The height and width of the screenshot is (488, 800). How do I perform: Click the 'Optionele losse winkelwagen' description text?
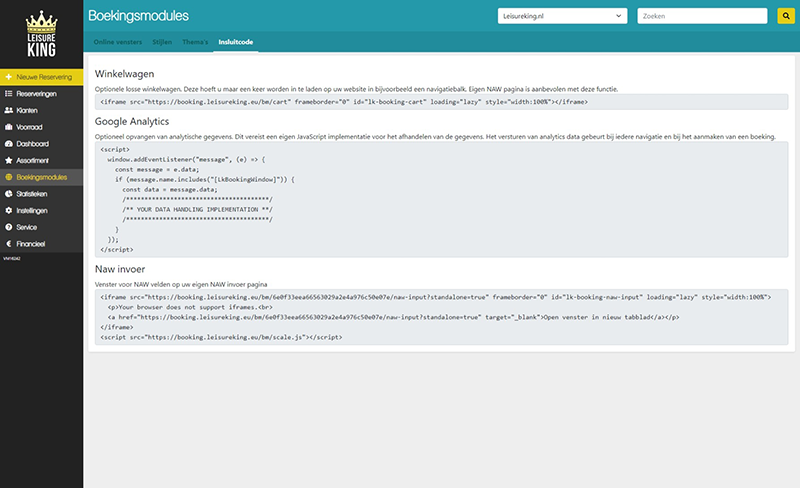[x=356, y=89]
